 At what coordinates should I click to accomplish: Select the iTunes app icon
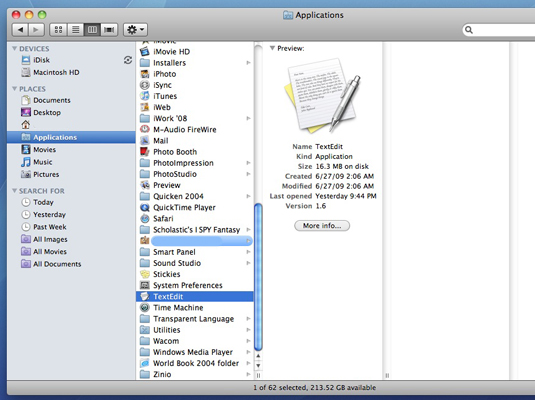[x=145, y=96]
